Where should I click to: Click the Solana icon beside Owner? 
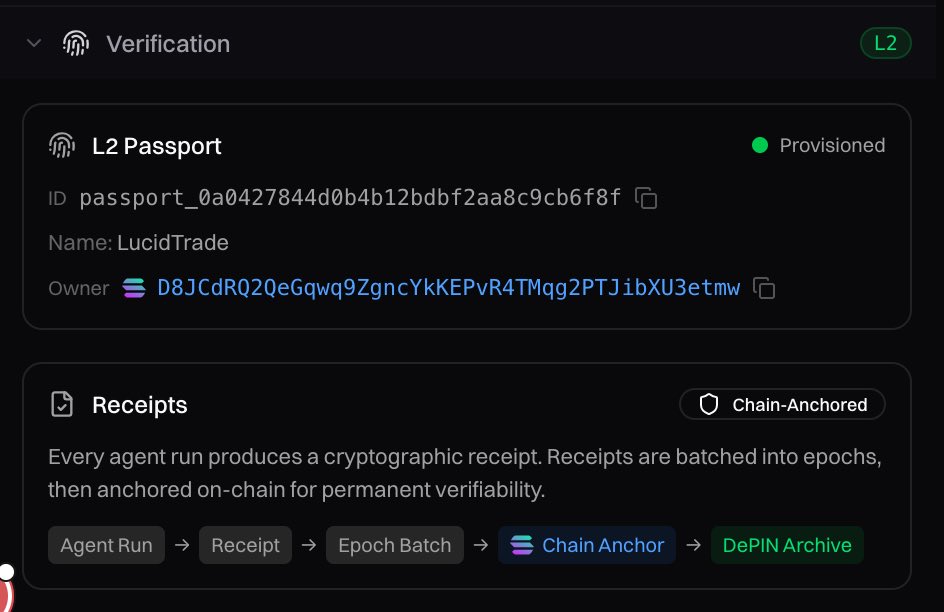[x=134, y=288]
